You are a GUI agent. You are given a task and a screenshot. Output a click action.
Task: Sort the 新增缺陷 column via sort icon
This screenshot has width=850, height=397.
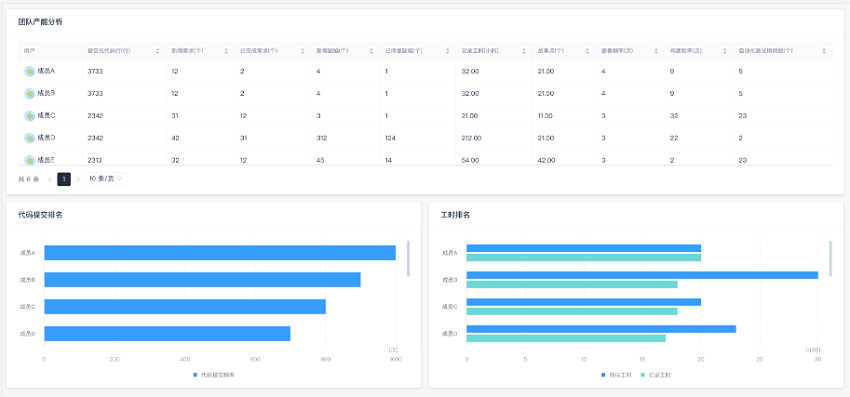click(x=371, y=50)
